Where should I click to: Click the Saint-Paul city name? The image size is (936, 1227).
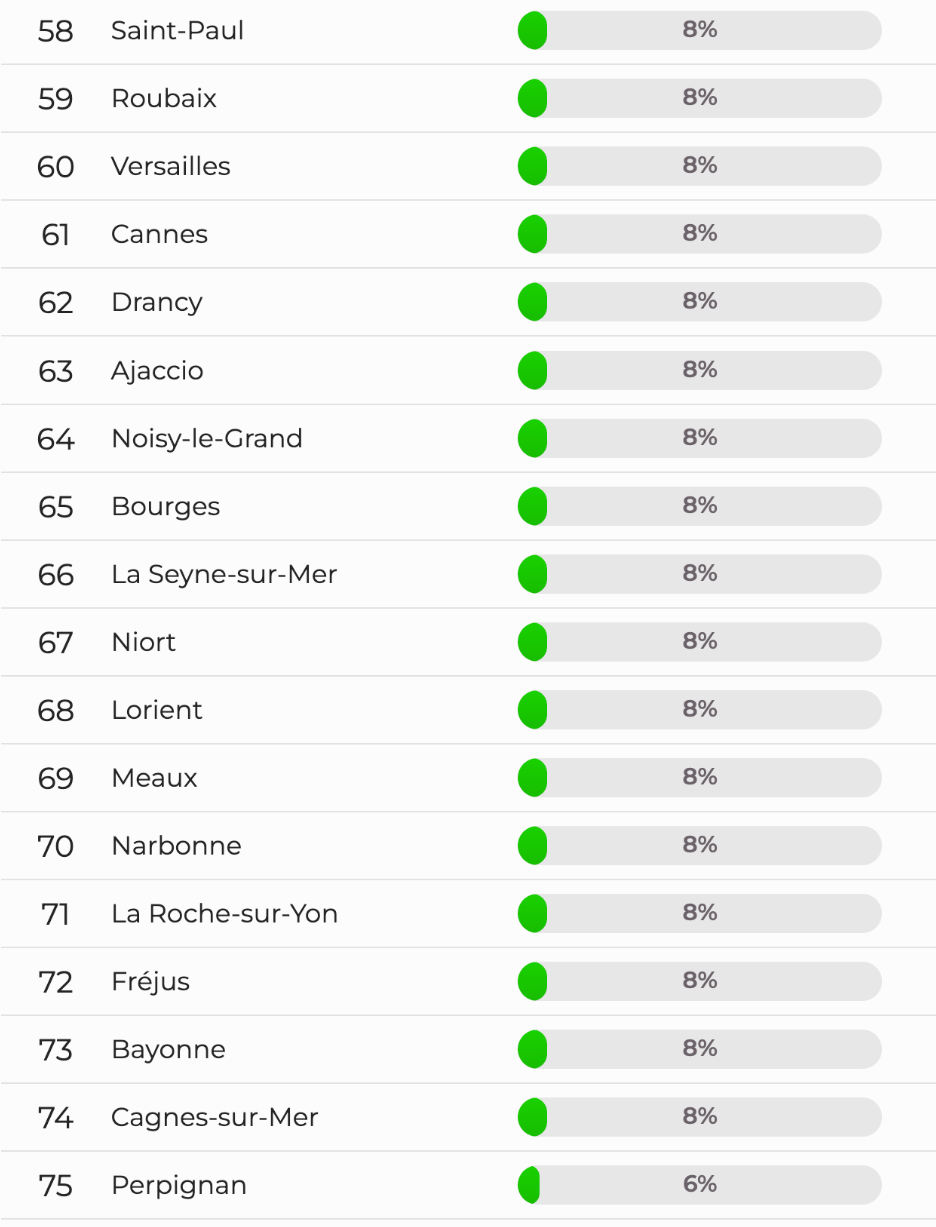(x=177, y=31)
